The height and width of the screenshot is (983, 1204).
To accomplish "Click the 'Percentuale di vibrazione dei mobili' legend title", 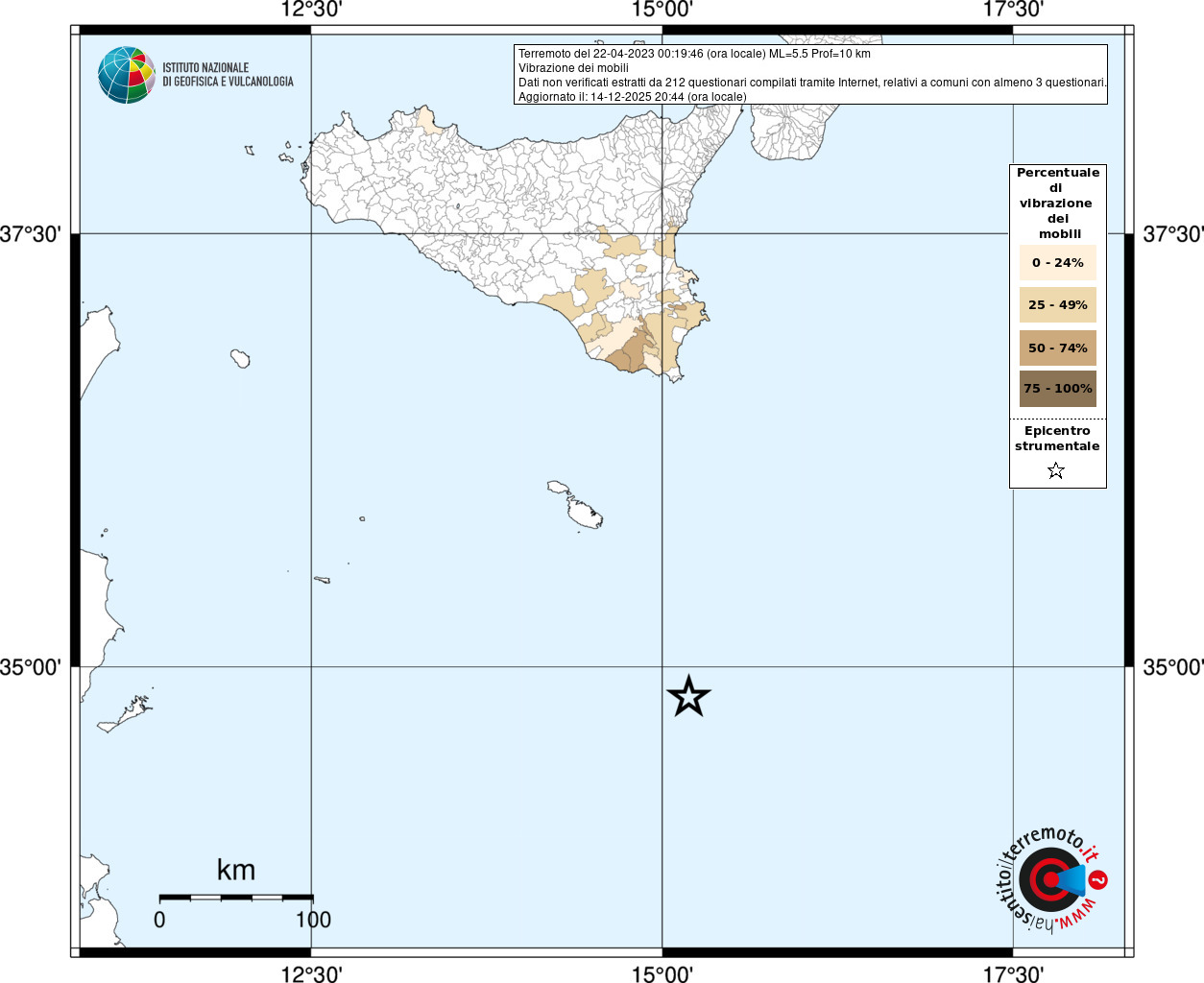I will [1058, 204].
